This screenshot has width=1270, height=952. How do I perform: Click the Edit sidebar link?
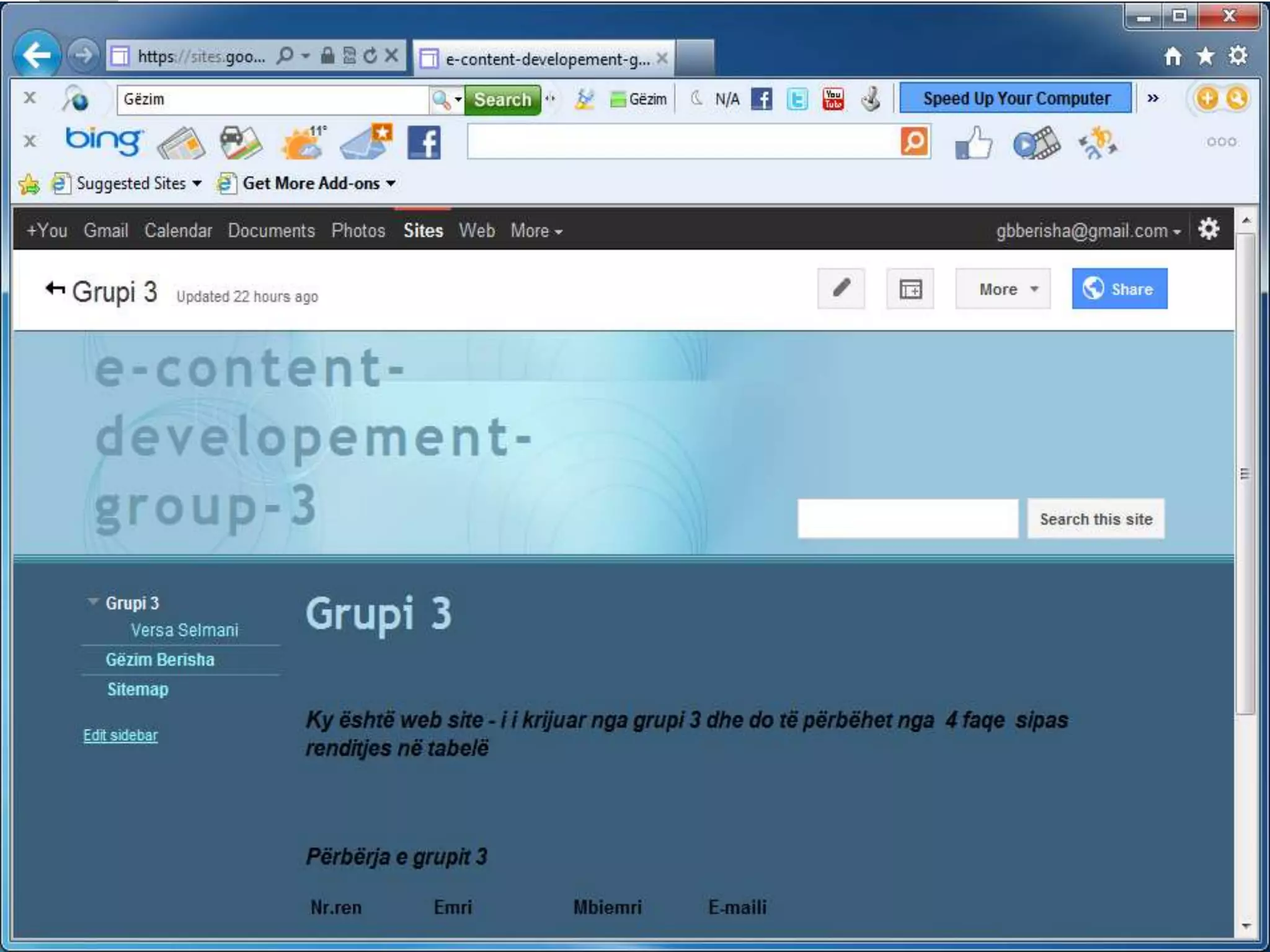coord(120,735)
